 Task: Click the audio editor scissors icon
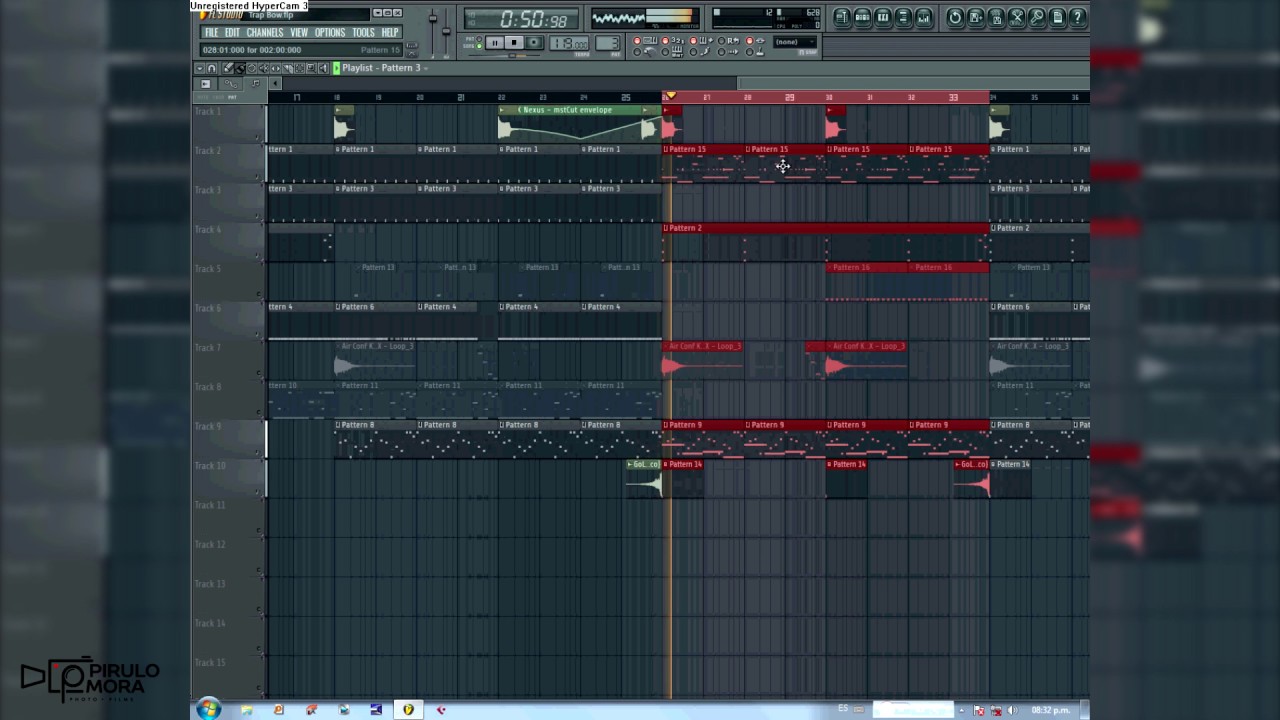coord(1017,17)
